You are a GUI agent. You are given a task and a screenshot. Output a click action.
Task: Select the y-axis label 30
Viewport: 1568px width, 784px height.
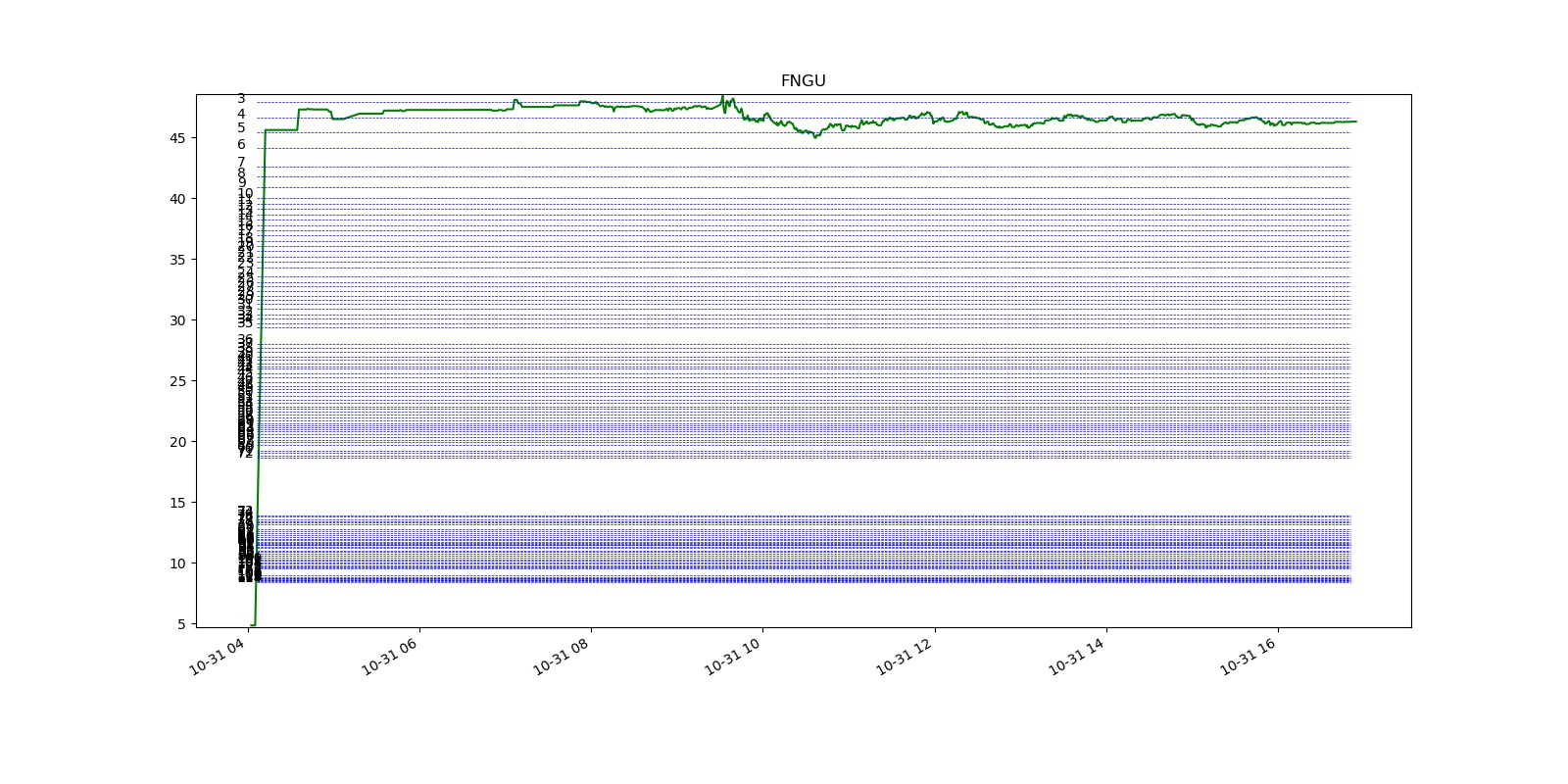(x=177, y=320)
